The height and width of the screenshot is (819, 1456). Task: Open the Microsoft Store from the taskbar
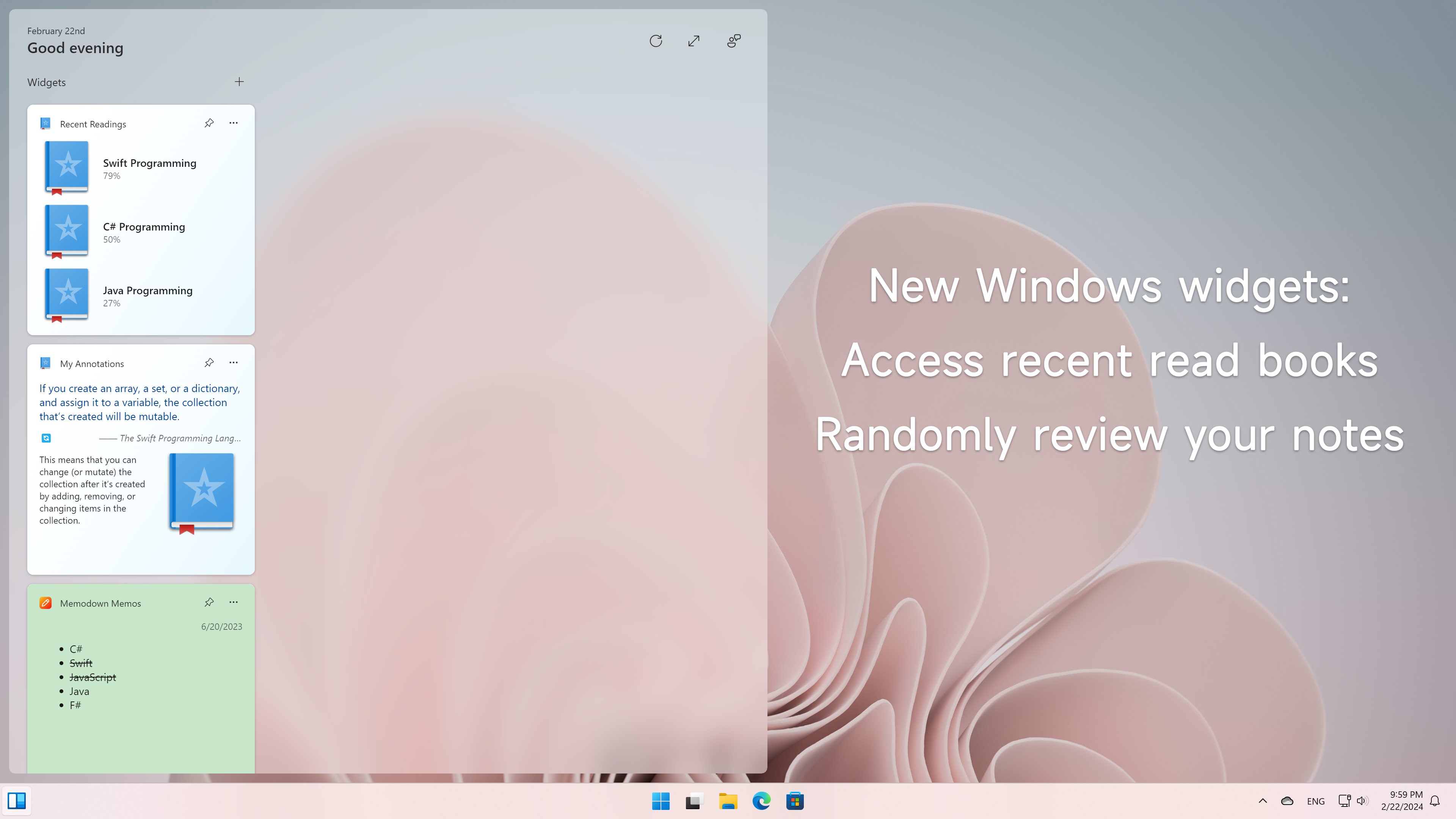pos(795,801)
